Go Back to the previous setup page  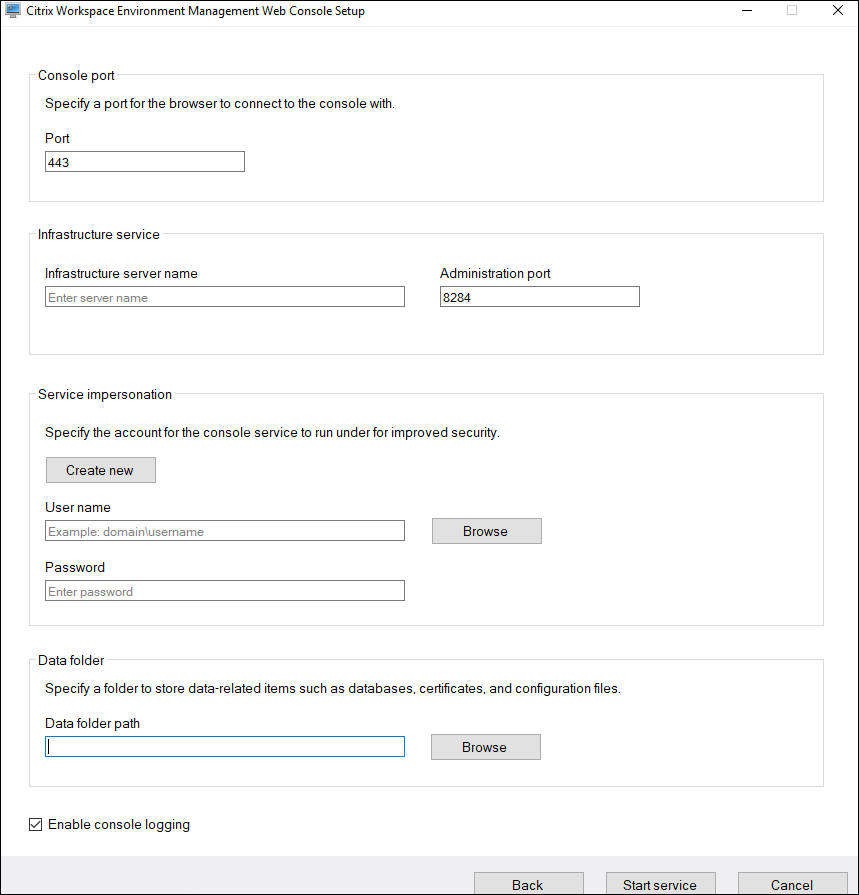(x=529, y=884)
